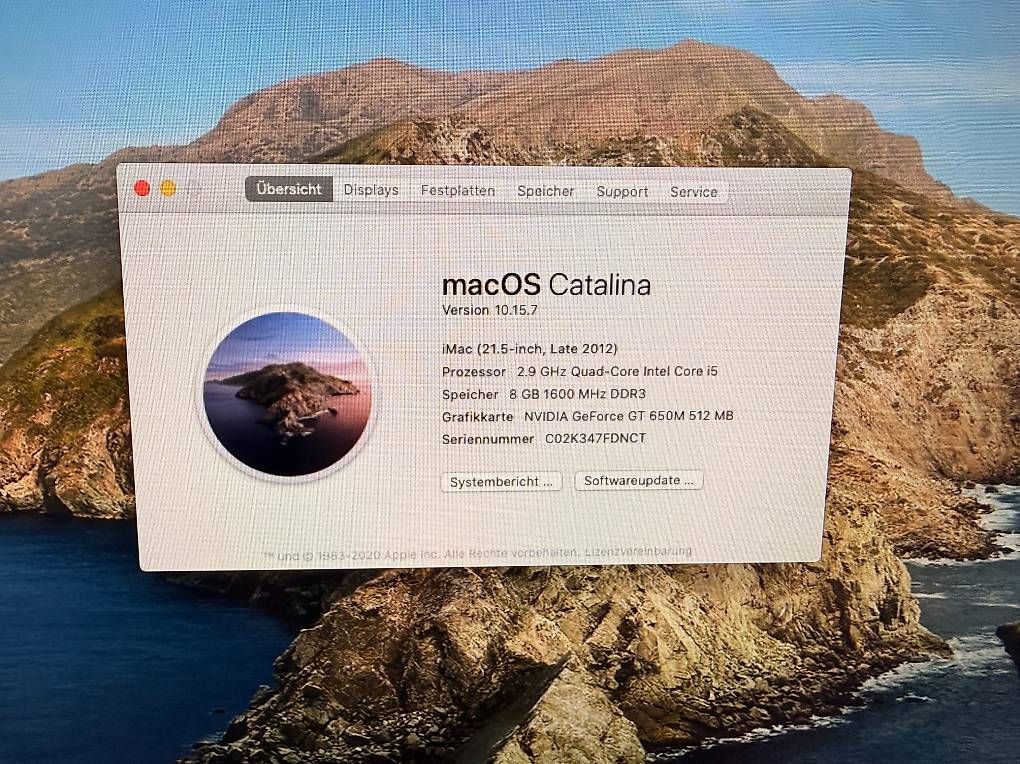Click the macOS Catalina island logo
The width and height of the screenshot is (1020, 764).
click(288, 394)
